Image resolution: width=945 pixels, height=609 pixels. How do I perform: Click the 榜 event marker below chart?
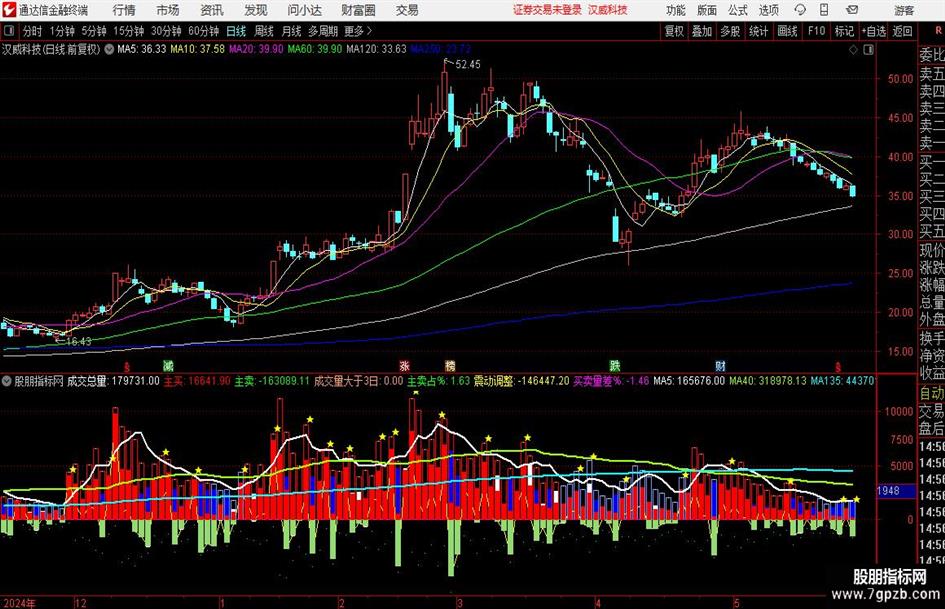pos(450,365)
